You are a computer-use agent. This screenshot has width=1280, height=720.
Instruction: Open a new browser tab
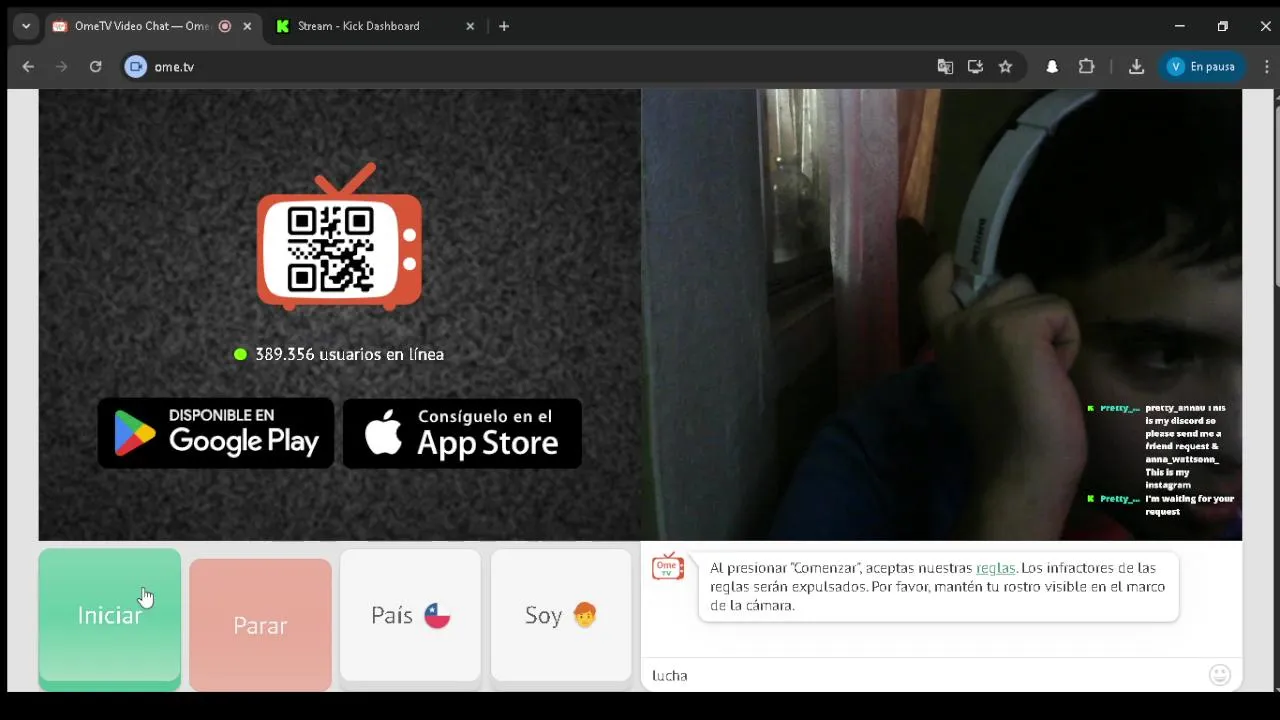[504, 26]
